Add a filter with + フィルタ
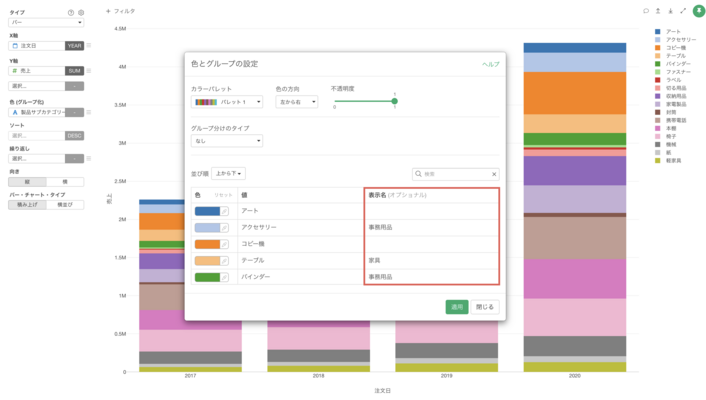Screen dimensions: 706x400 [x=120, y=11]
